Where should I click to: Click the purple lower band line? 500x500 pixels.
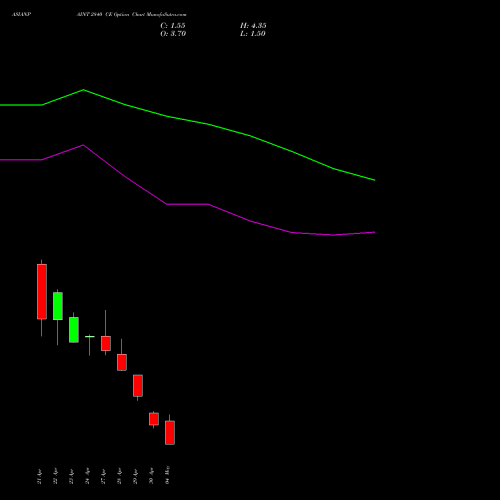click(208, 204)
